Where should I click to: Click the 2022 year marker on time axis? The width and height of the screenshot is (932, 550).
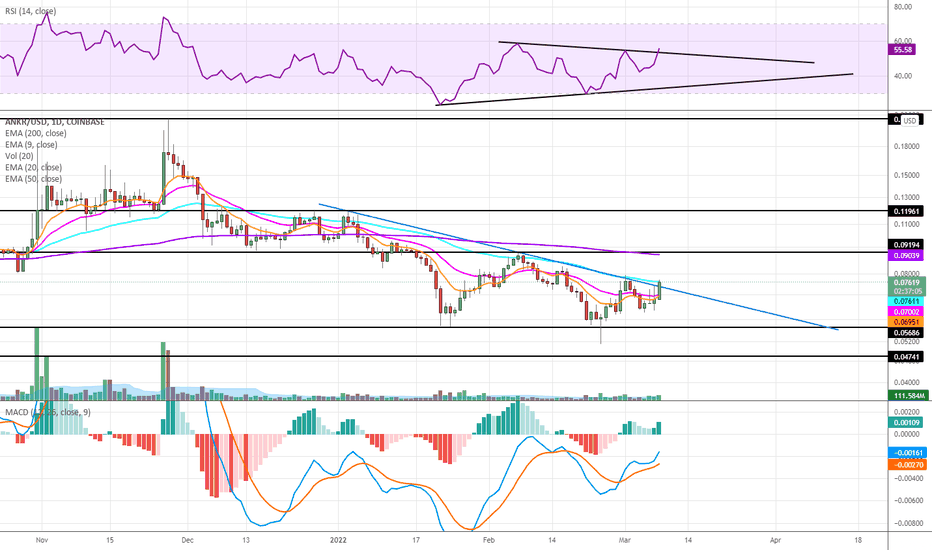(338, 540)
